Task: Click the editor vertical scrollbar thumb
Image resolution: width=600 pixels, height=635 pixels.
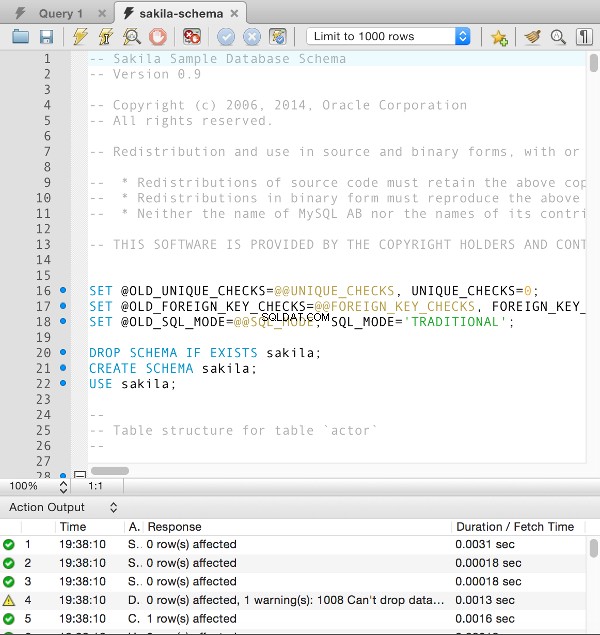Action: [x=594, y=63]
